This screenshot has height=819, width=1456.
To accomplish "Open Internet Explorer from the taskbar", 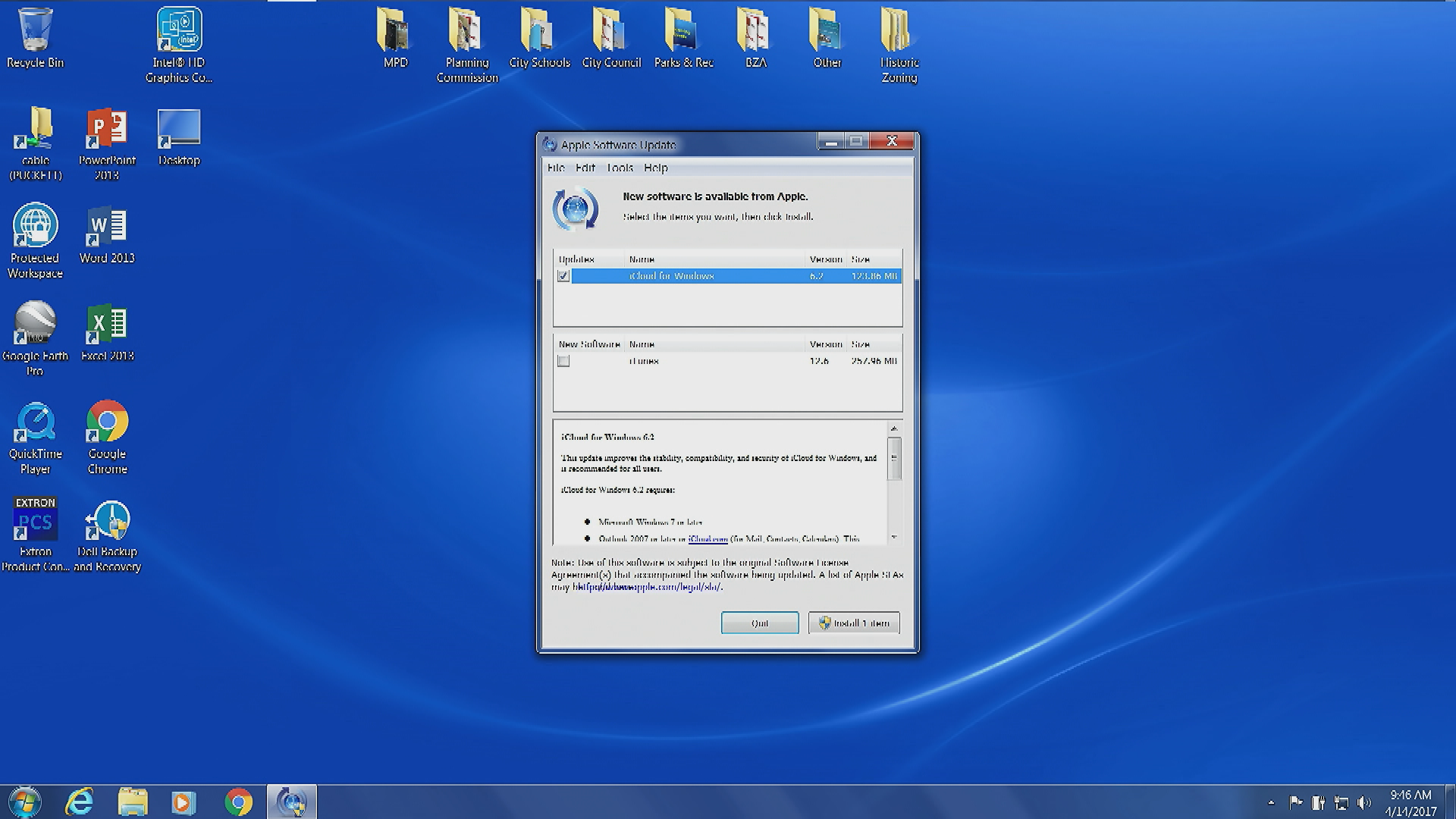I will pos(79,802).
